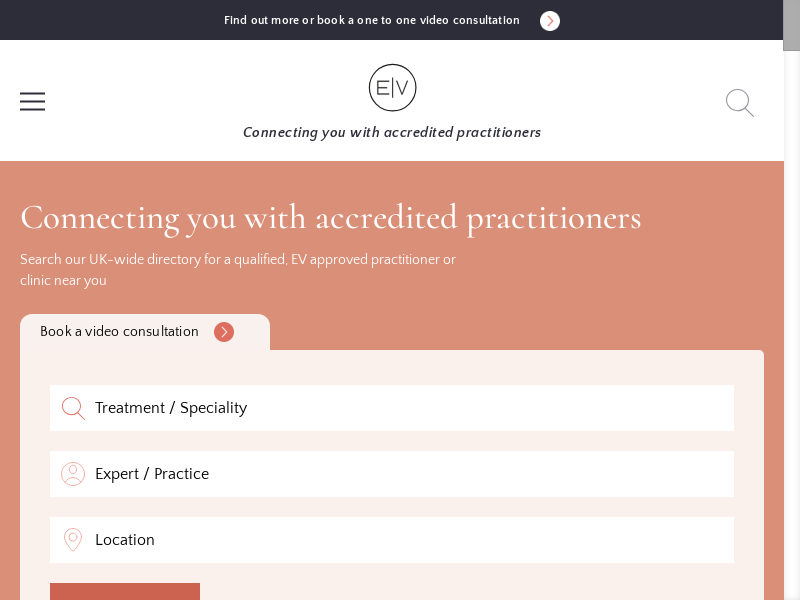Click the arrow icon in top banner

(550, 21)
